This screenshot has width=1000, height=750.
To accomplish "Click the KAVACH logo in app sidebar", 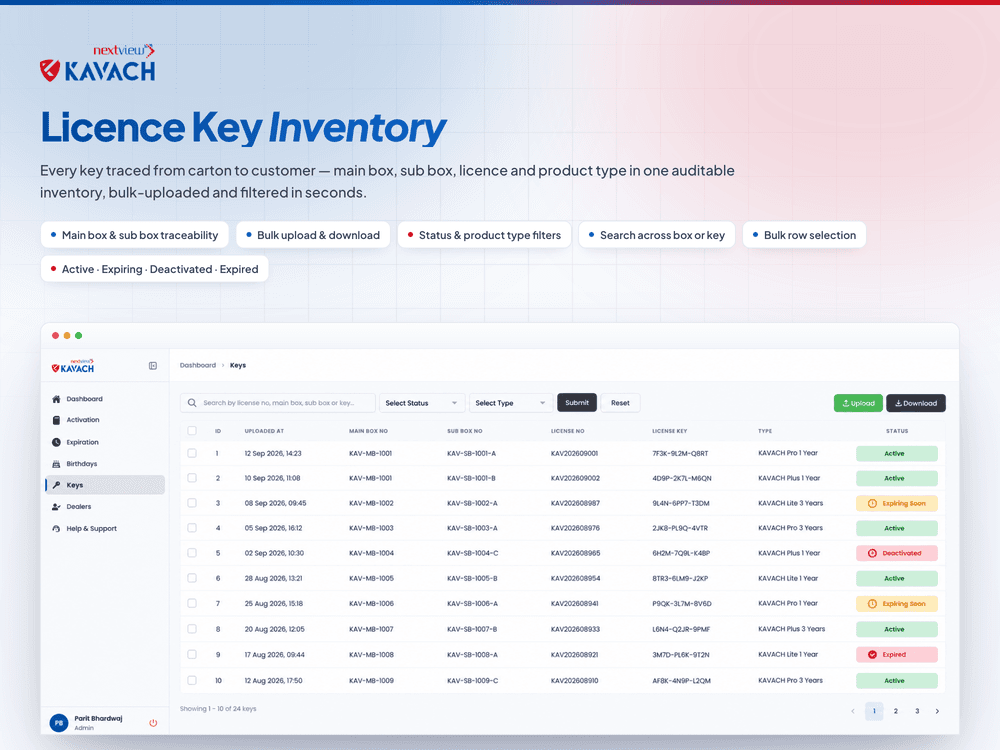I will (73, 366).
